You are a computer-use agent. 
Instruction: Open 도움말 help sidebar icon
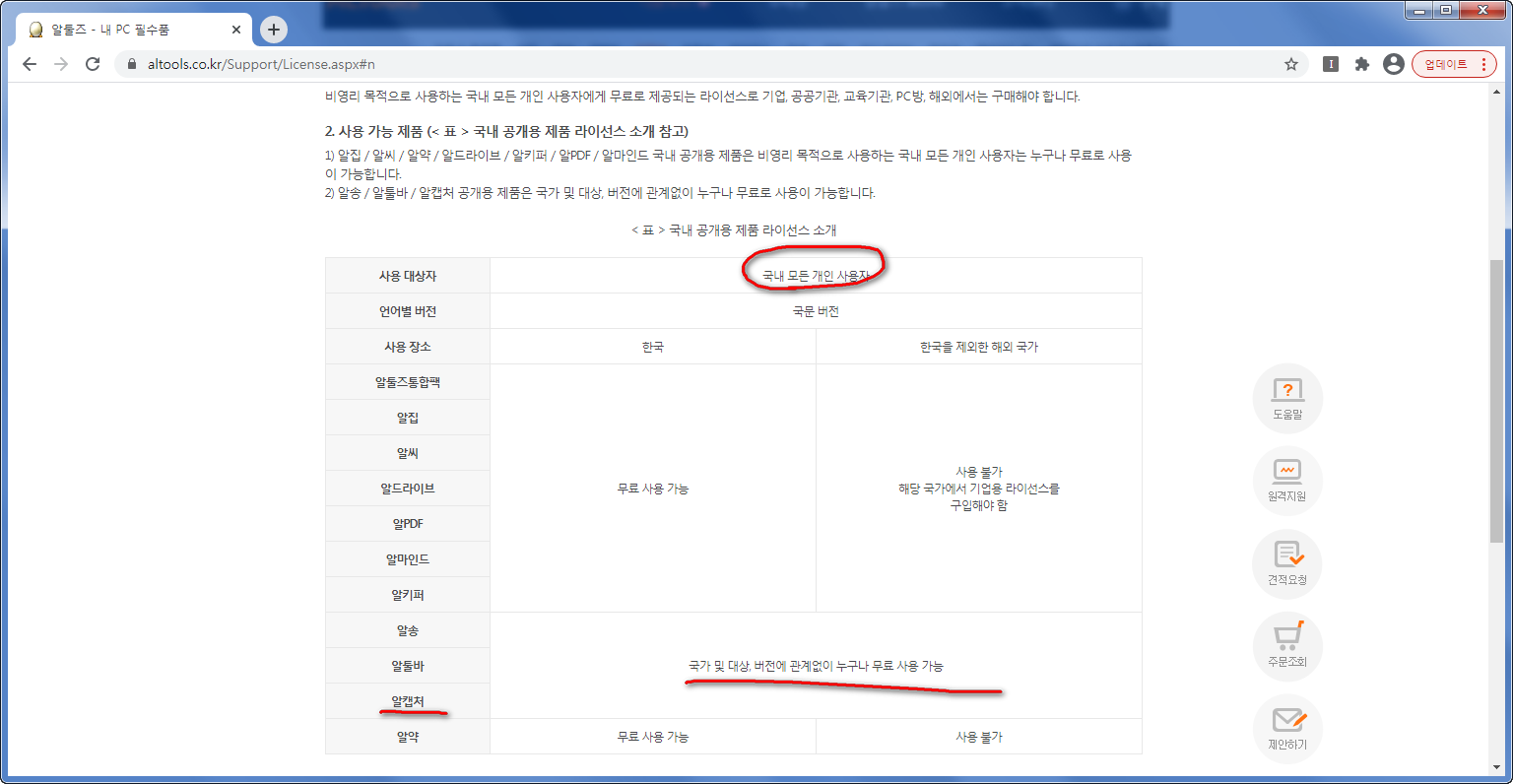click(x=1287, y=399)
